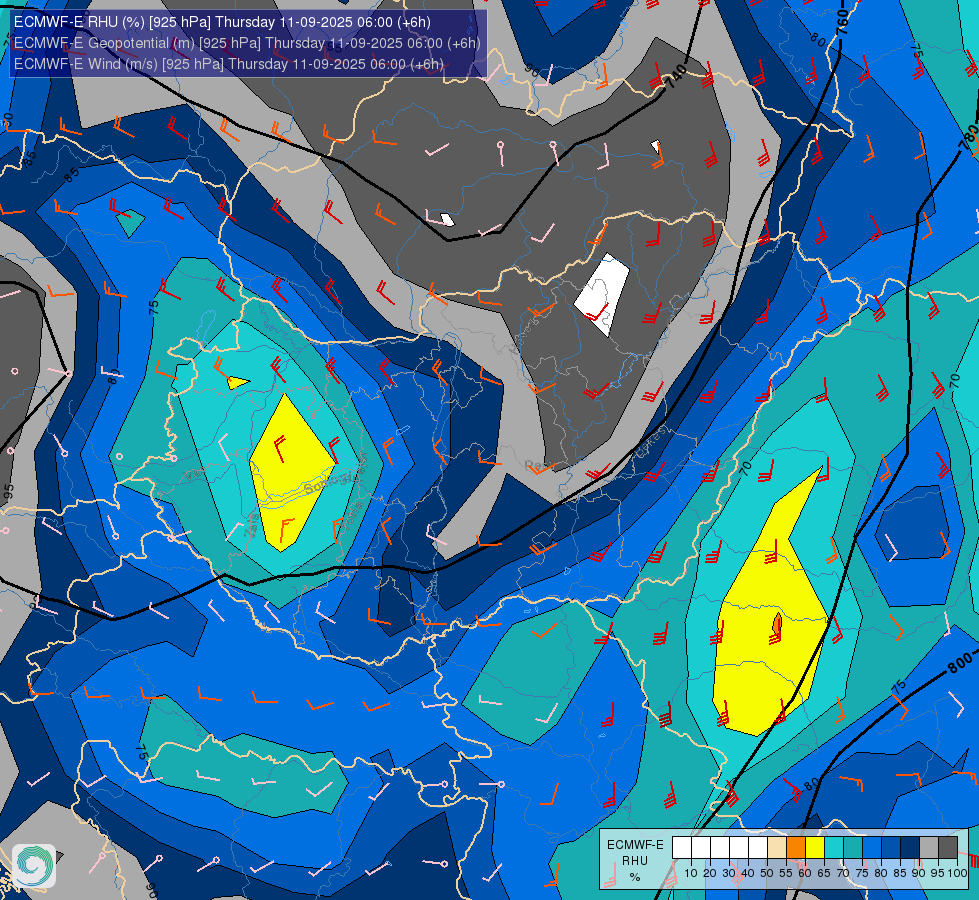Click the legend title 'ECMWF-E'
This screenshot has width=979, height=900.
click(x=635, y=845)
